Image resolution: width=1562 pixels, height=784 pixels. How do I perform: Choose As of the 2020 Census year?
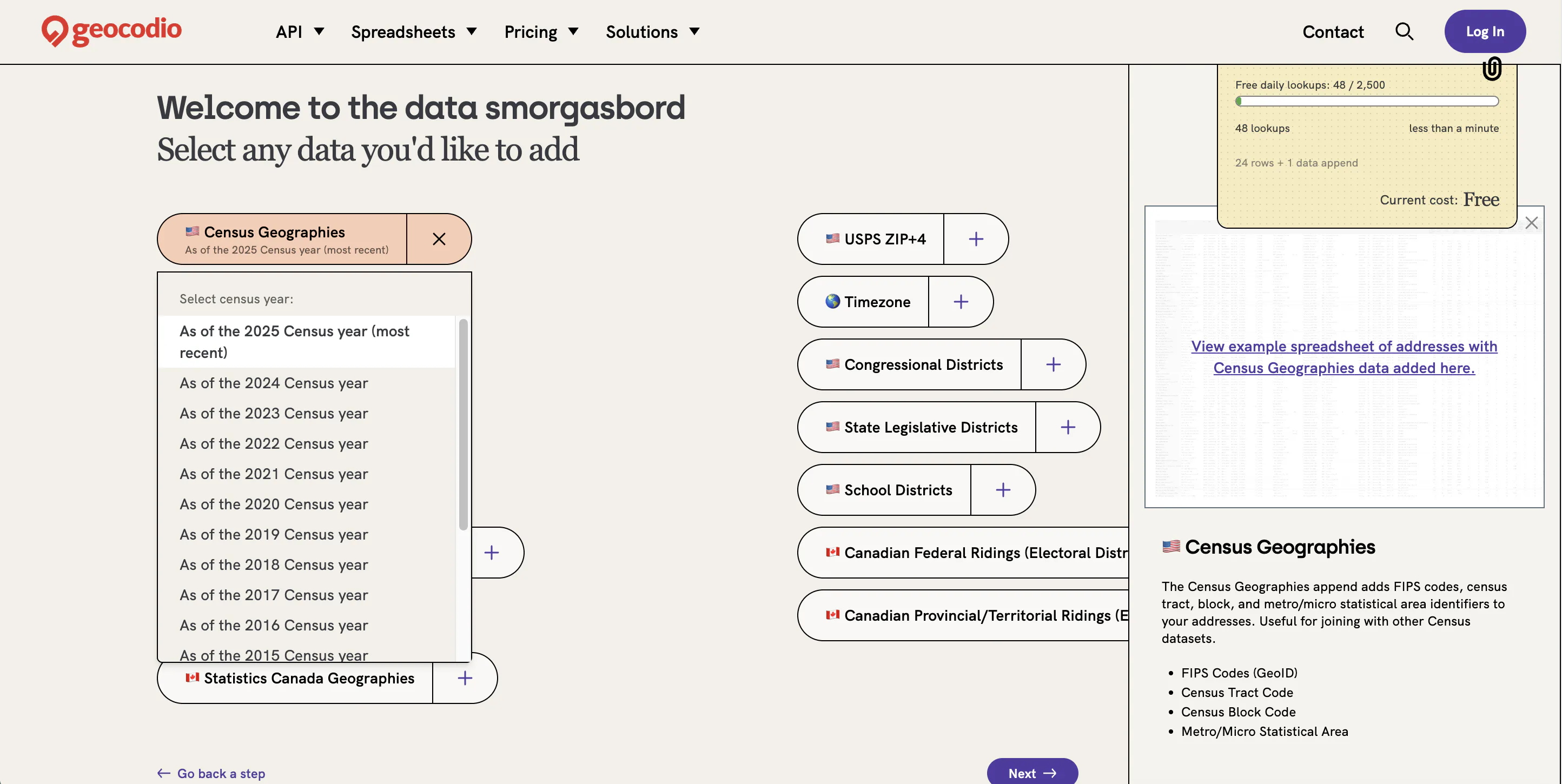coord(307,504)
